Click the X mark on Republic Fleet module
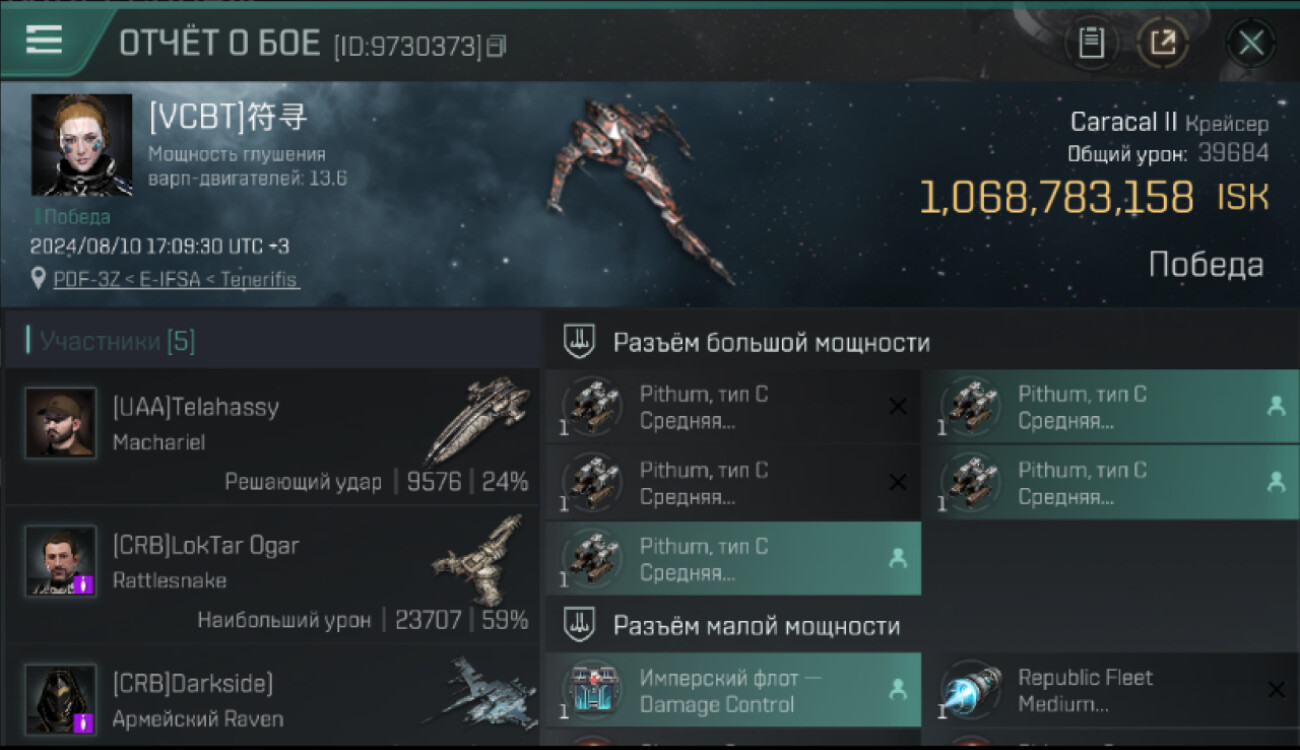This screenshot has height=750, width=1300. tap(1276, 689)
